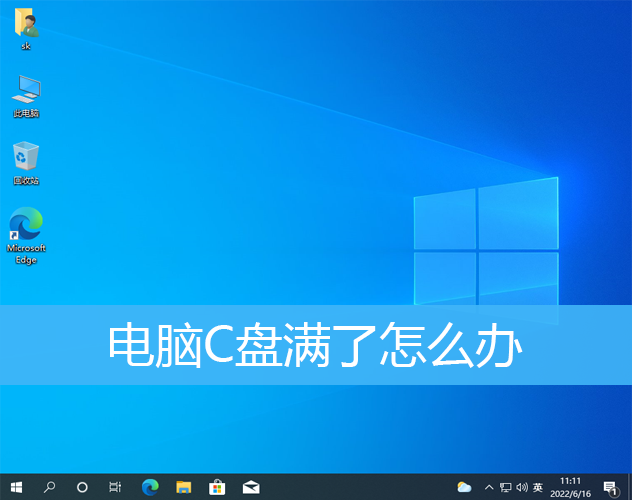632x500 pixels.
Task: Open File Explorer from the taskbar
Action: pos(183,487)
